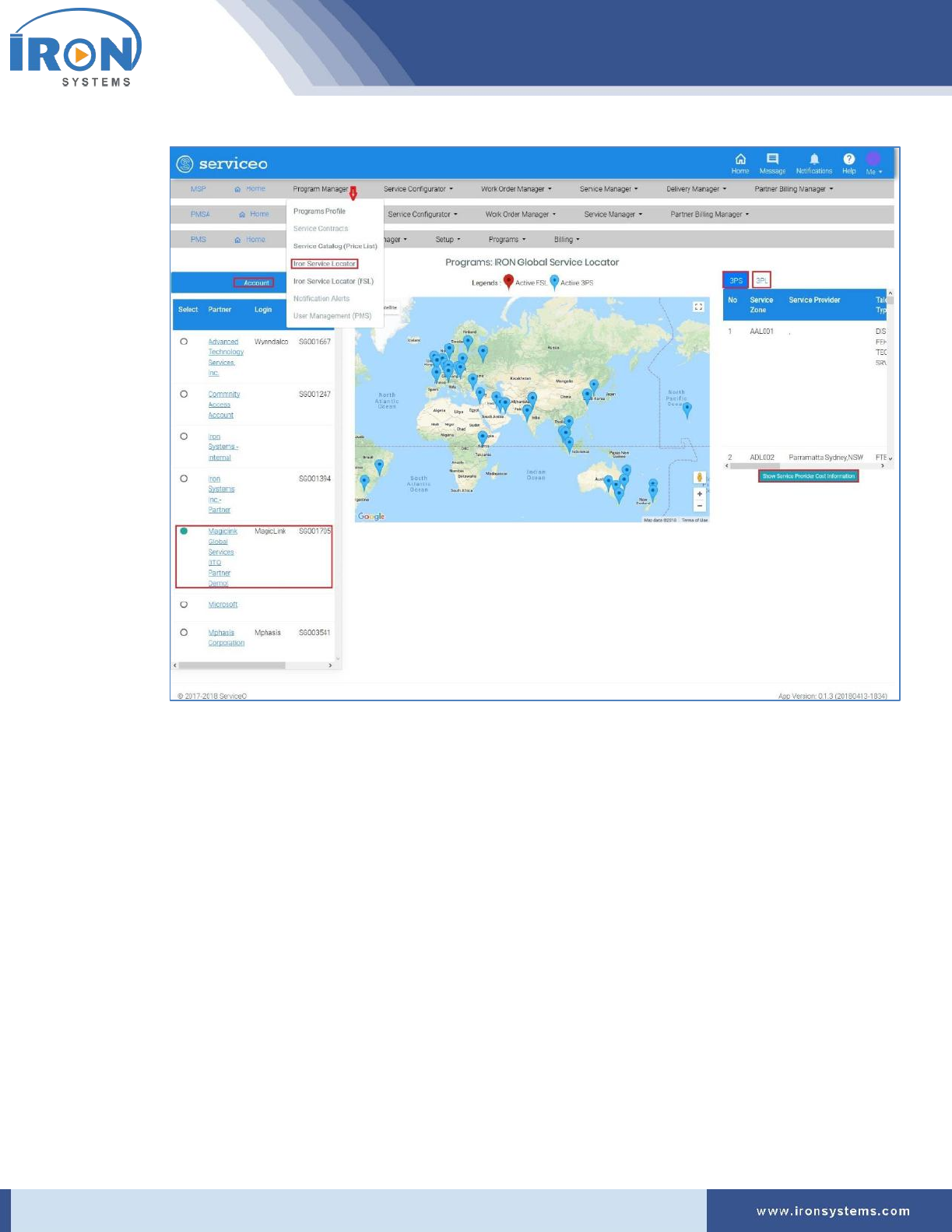Choose Programs Profile from the menu
The width and height of the screenshot is (952, 1232).
point(319,212)
